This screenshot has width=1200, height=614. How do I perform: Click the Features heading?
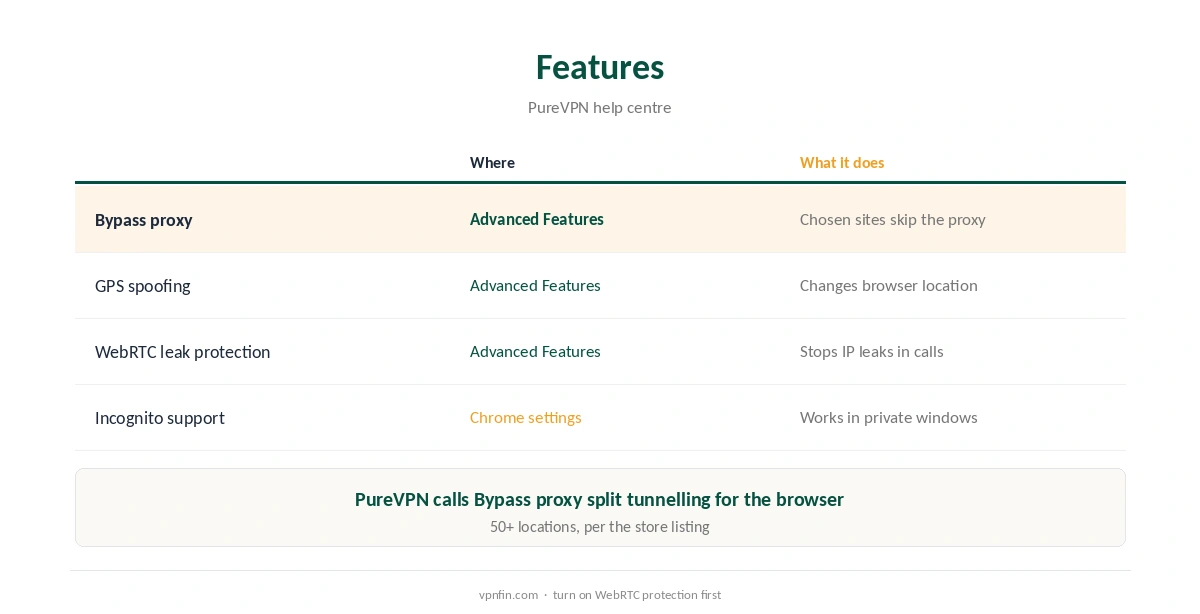pyautogui.click(x=600, y=67)
